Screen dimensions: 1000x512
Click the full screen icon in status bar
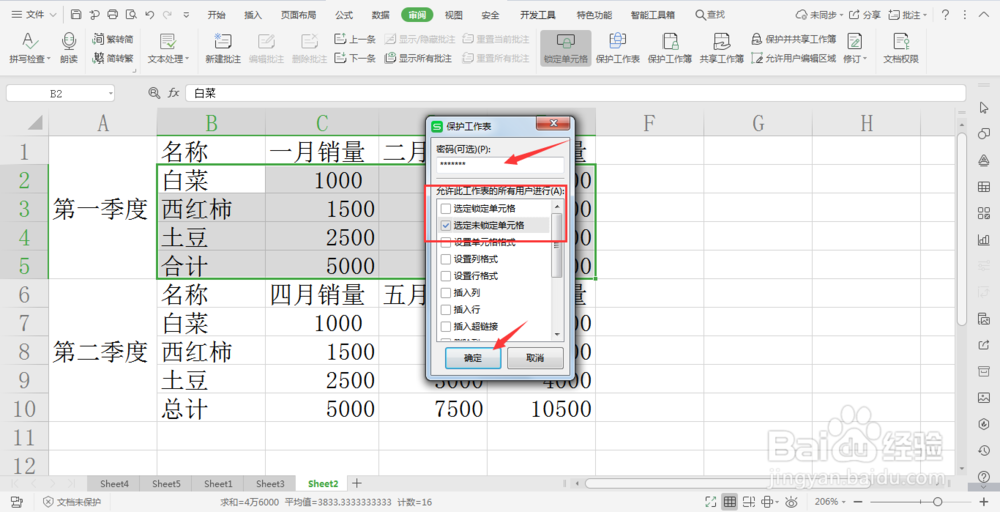point(710,502)
